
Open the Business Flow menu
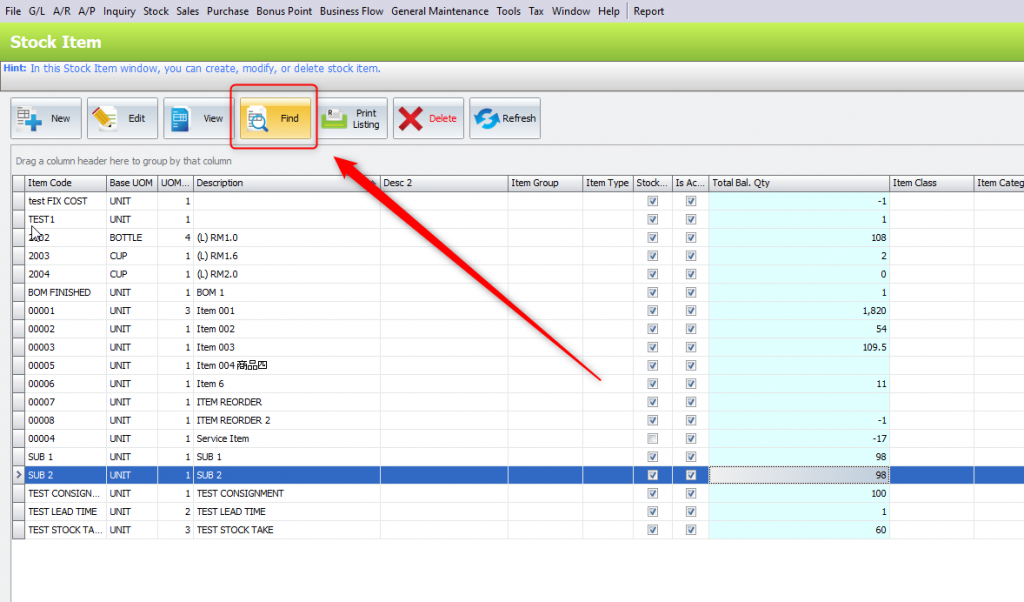(x=352, y=12)
